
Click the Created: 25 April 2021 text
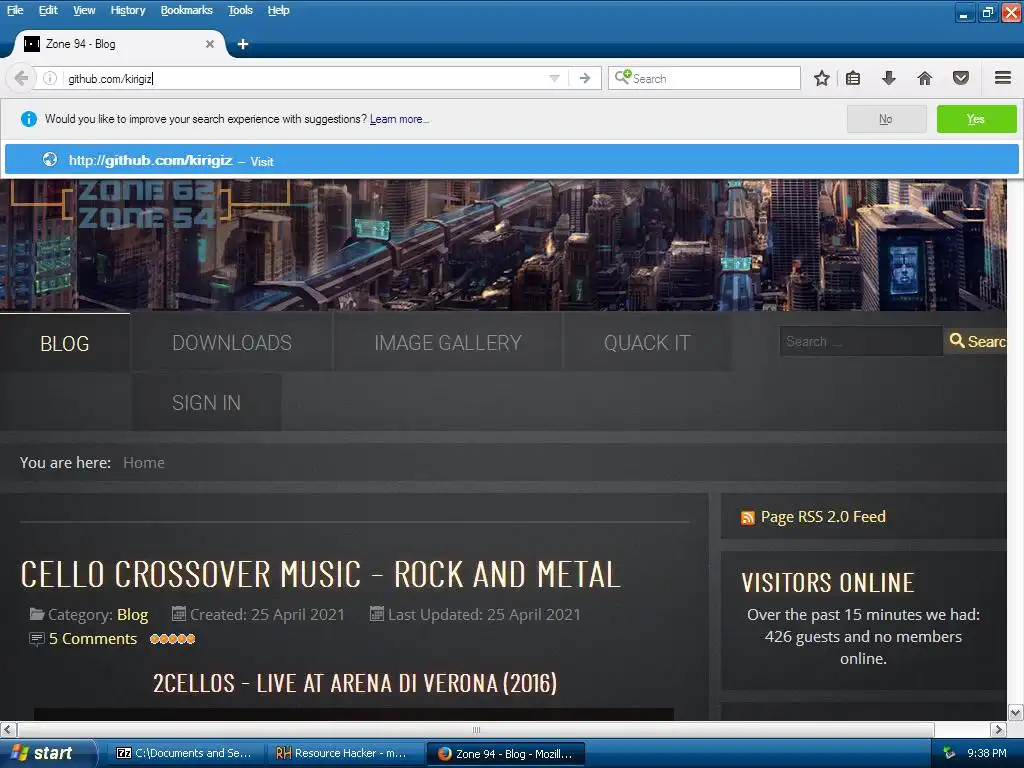tap(266, 615)
